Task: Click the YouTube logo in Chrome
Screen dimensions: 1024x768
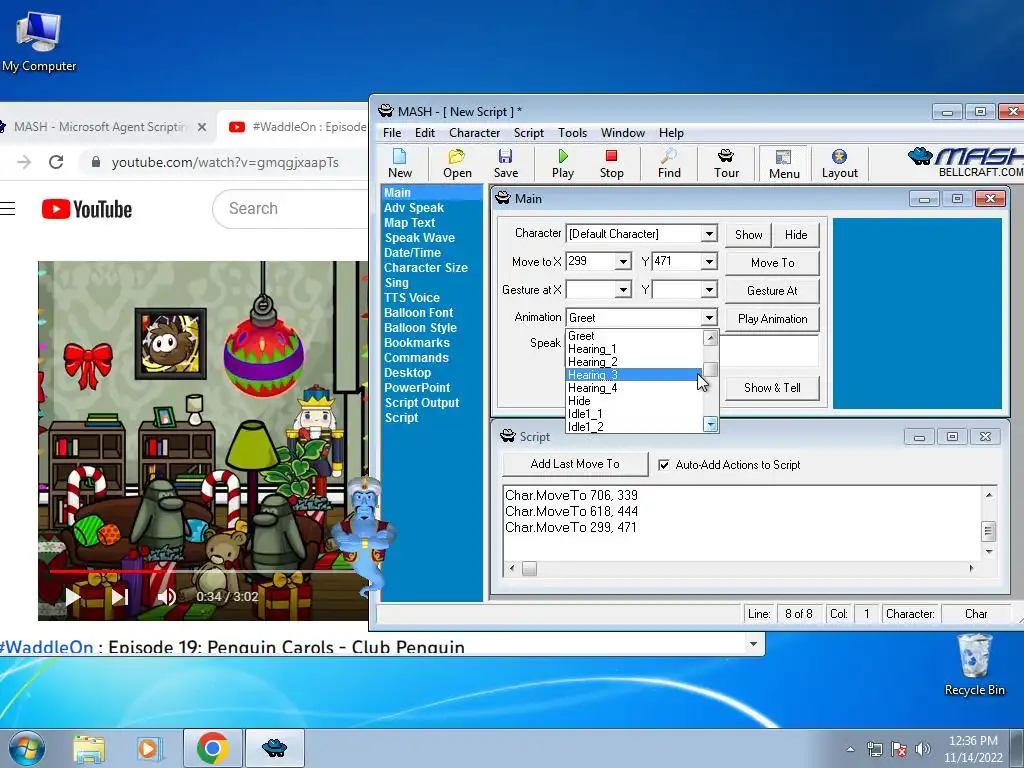Action: point(87,209)
